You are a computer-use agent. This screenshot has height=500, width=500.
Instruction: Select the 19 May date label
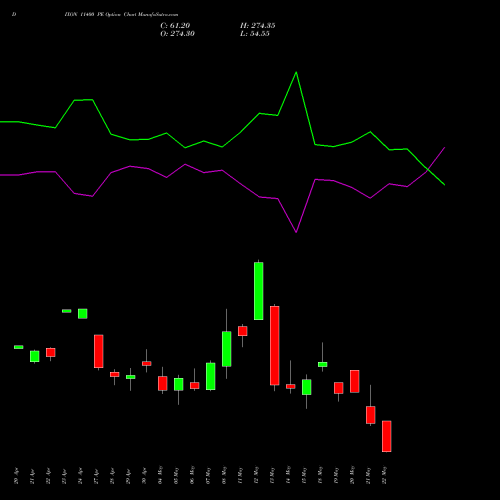click(337, 475)
